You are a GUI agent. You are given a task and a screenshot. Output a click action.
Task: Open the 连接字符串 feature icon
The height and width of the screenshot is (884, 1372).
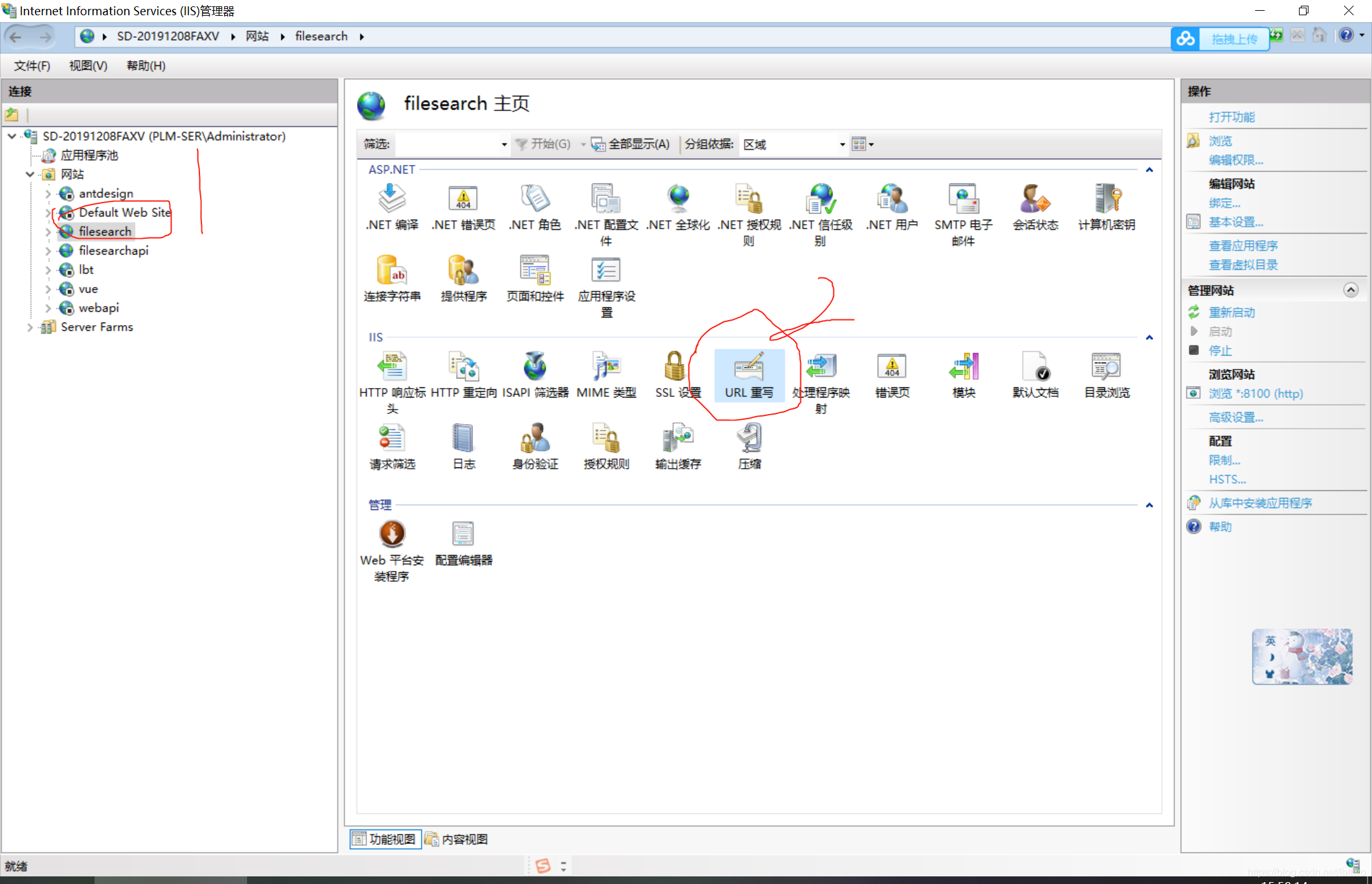click(x=392, y=278)
